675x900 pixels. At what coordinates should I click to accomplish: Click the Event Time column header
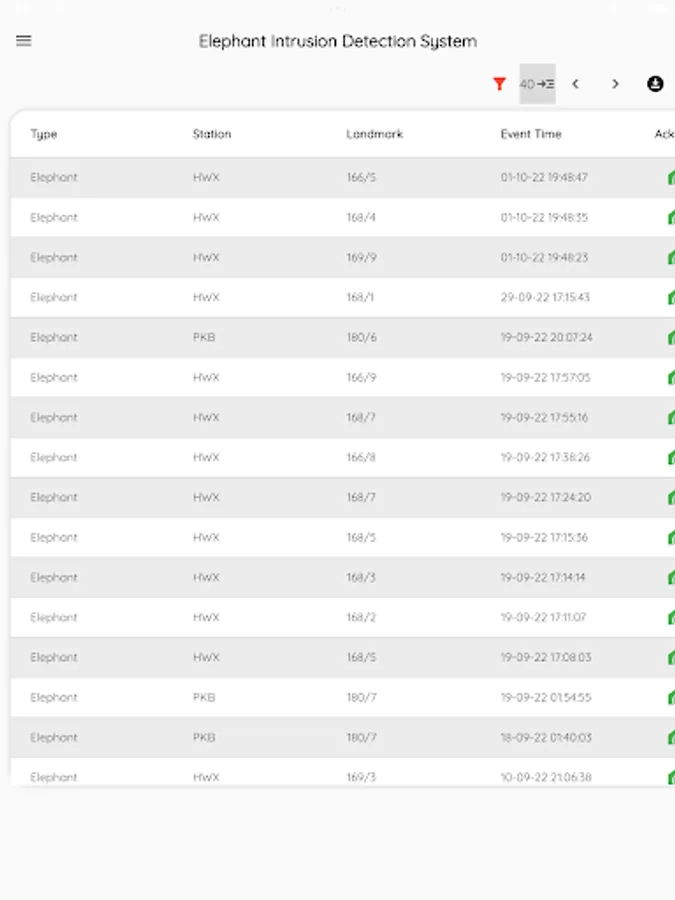(x=531, y=134)
